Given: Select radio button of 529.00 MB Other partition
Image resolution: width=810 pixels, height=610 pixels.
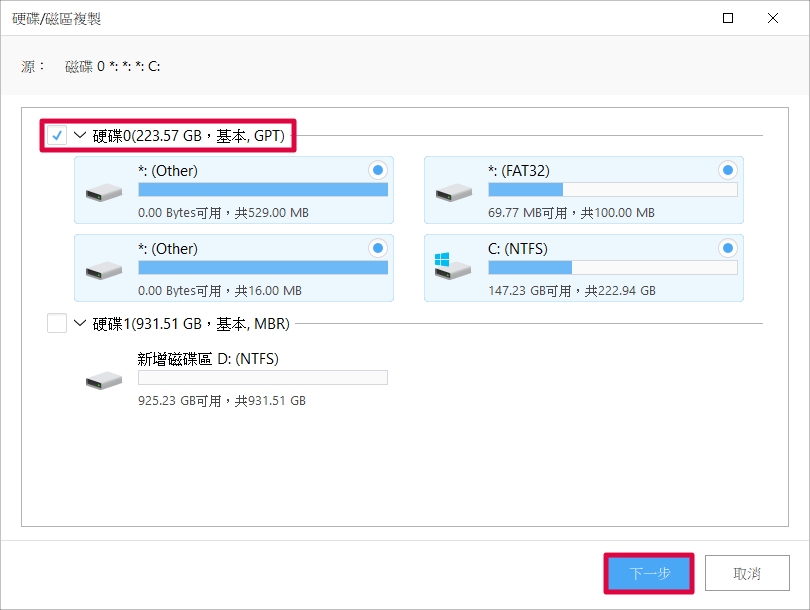Looking at the screenshot, I should click(x=378, y=170).
